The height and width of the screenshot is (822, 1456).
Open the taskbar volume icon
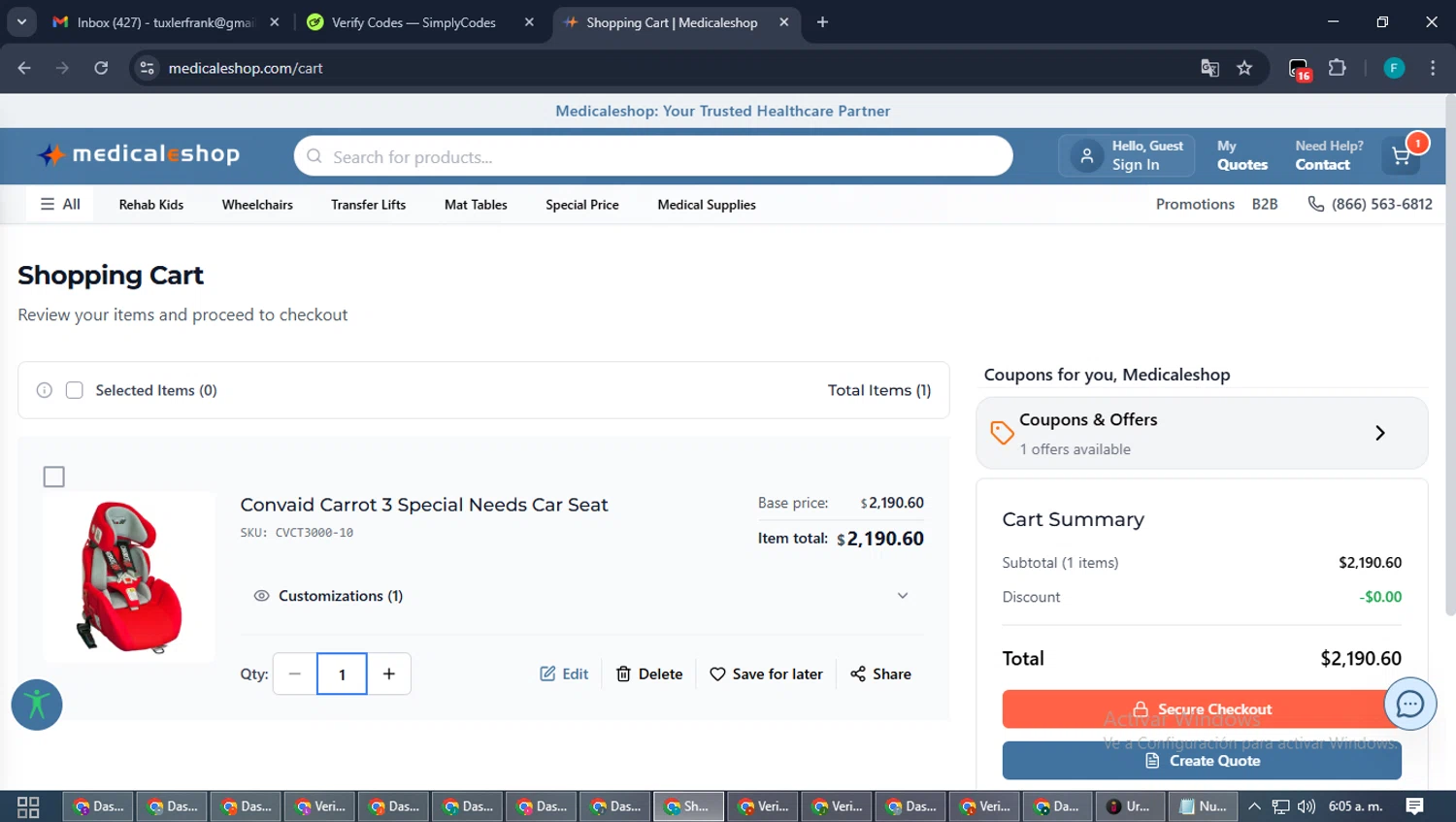coord(1307,806)
